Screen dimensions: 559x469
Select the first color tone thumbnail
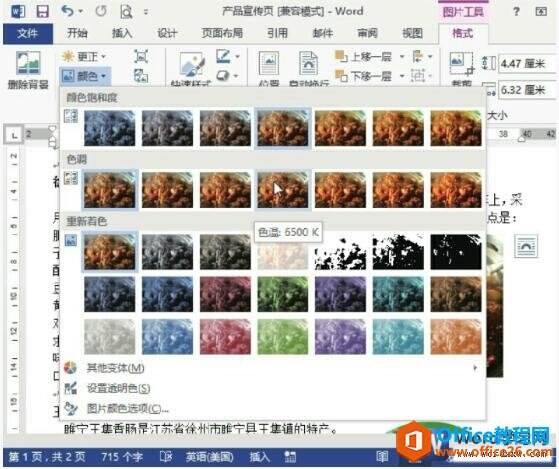(109, 190)
